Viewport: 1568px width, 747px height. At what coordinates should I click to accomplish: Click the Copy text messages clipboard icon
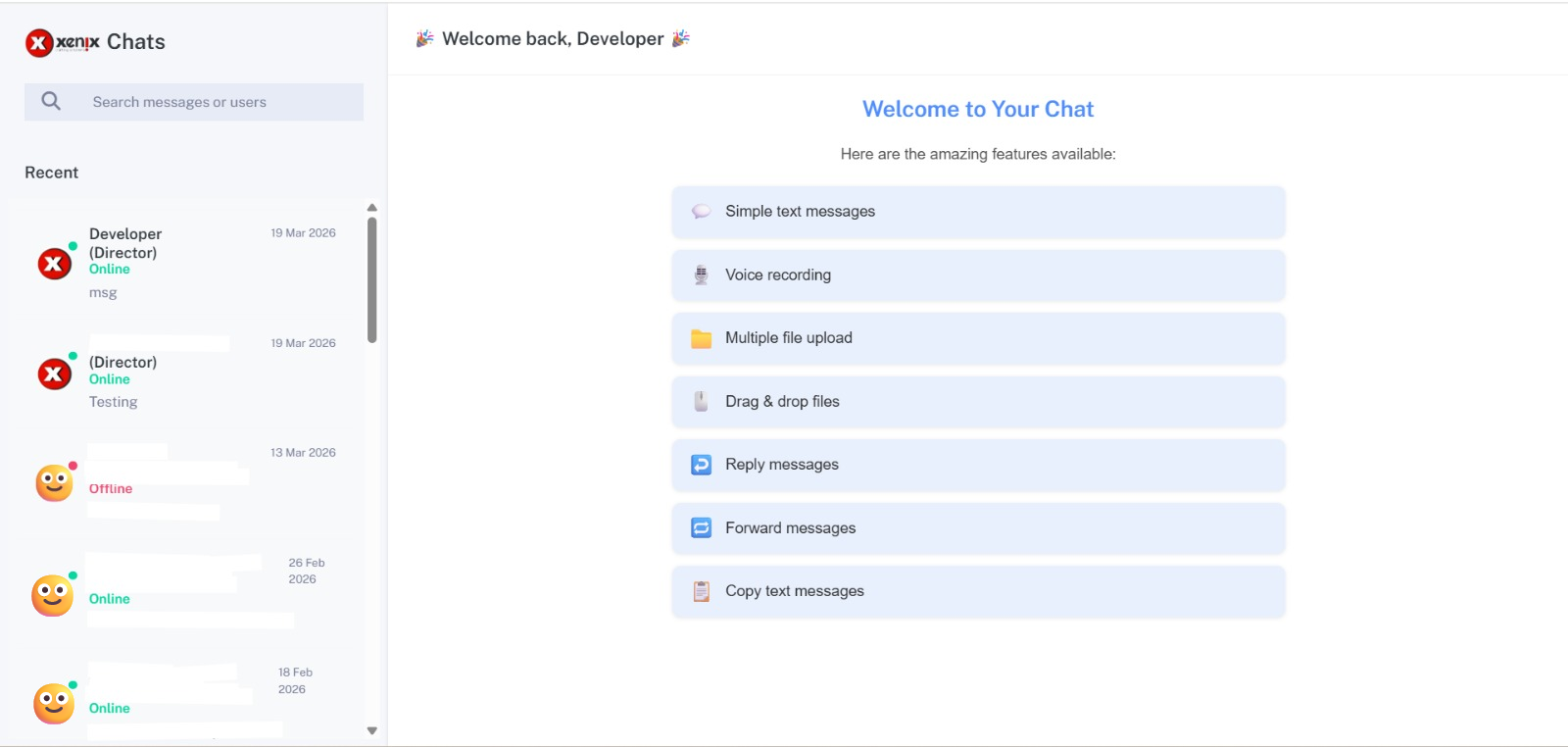coord(701,591)
